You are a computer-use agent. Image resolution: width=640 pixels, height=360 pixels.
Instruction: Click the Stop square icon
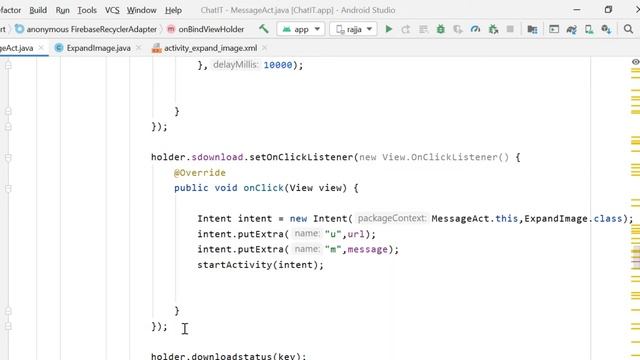pos(510,29)
